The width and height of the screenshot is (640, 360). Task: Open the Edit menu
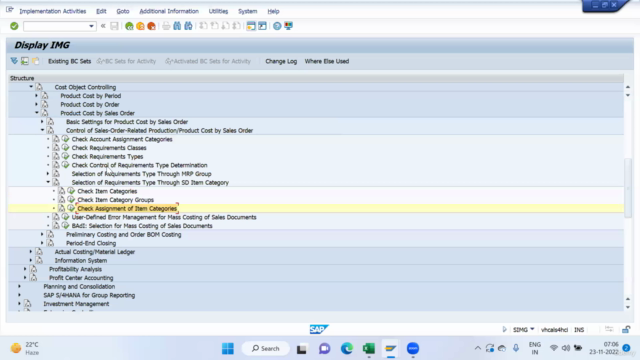[101, 11]
